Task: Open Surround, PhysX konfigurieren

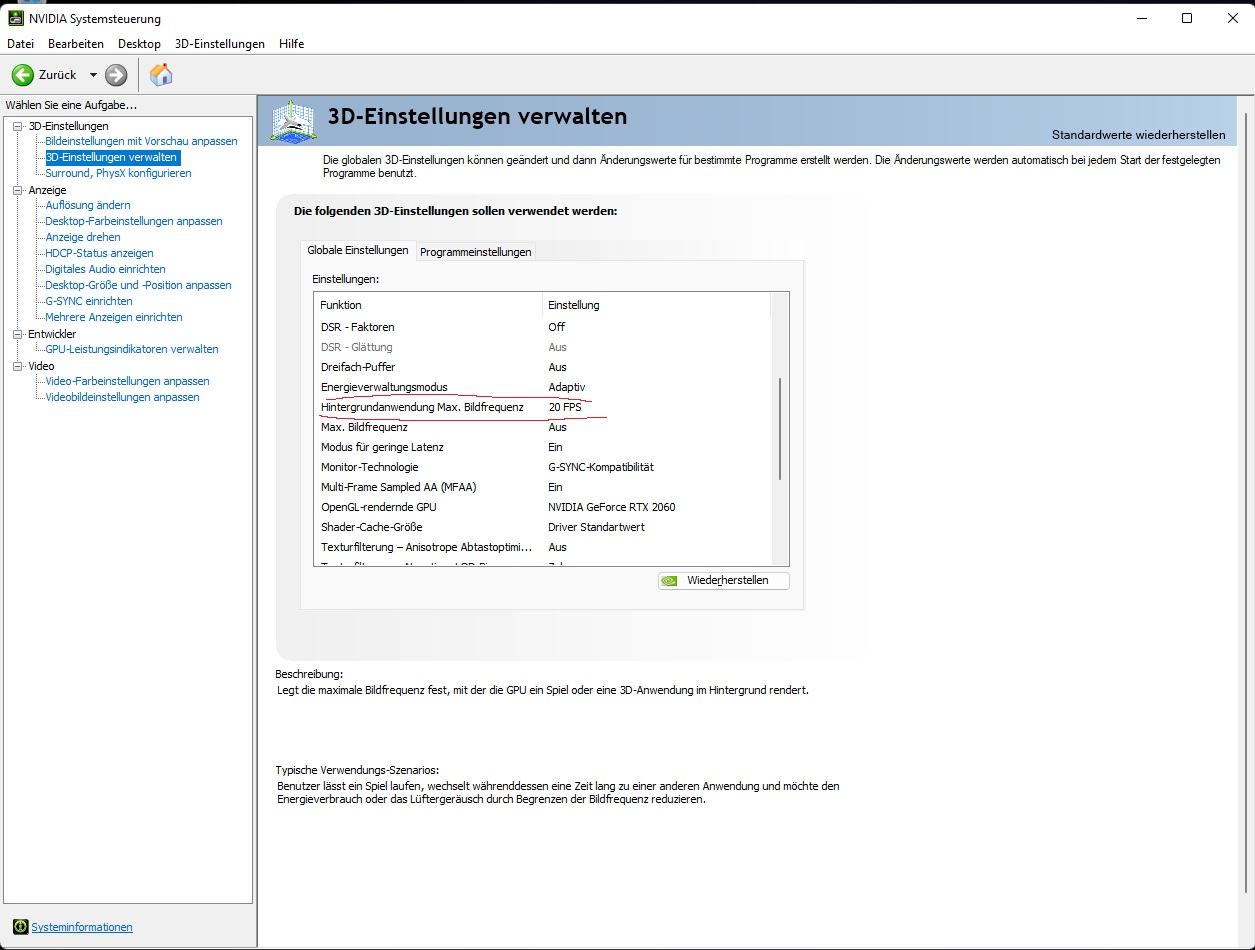Action: pos(118,173)
